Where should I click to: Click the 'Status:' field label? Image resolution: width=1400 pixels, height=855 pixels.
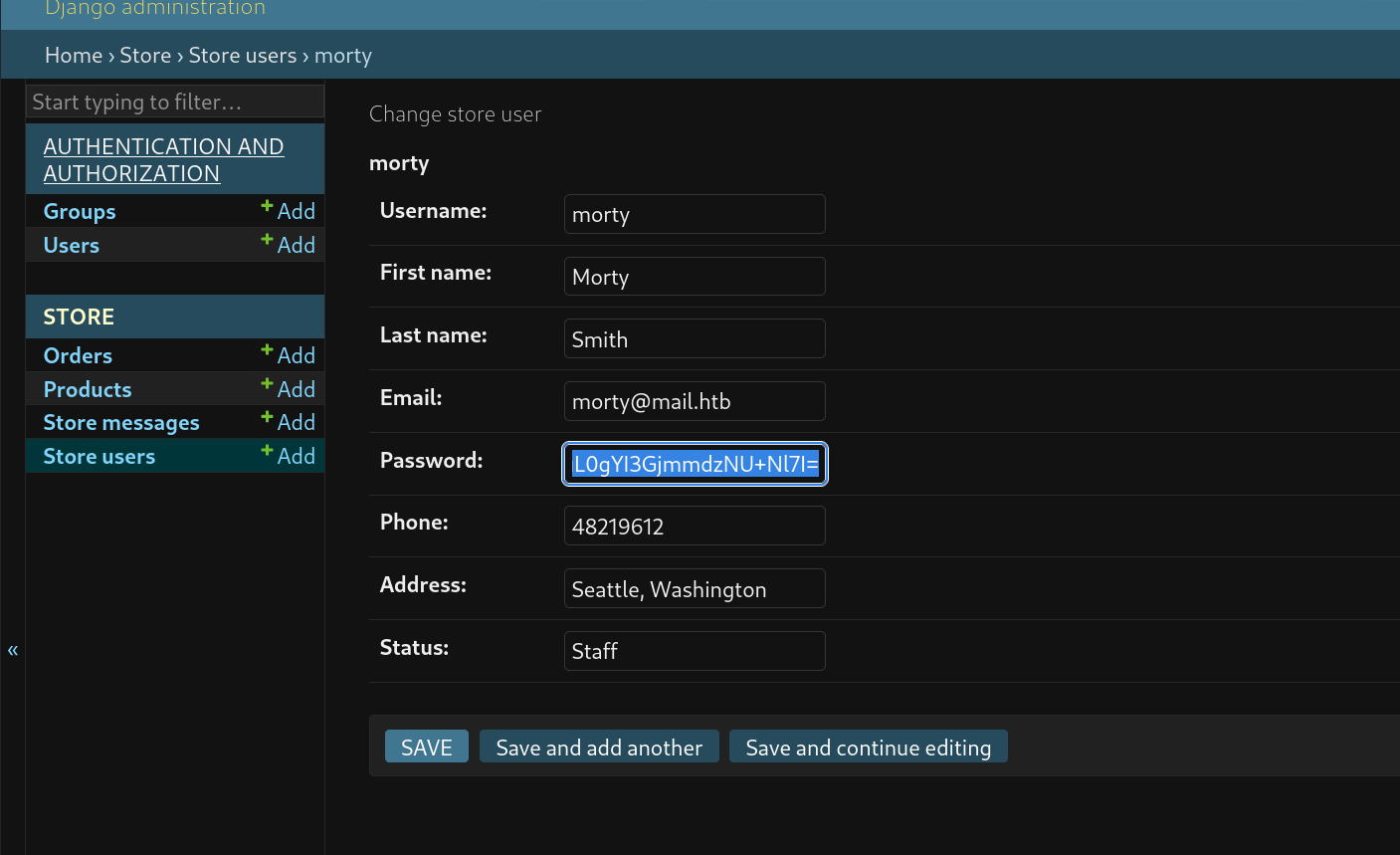pyautogui.click(x=414, y=647)
